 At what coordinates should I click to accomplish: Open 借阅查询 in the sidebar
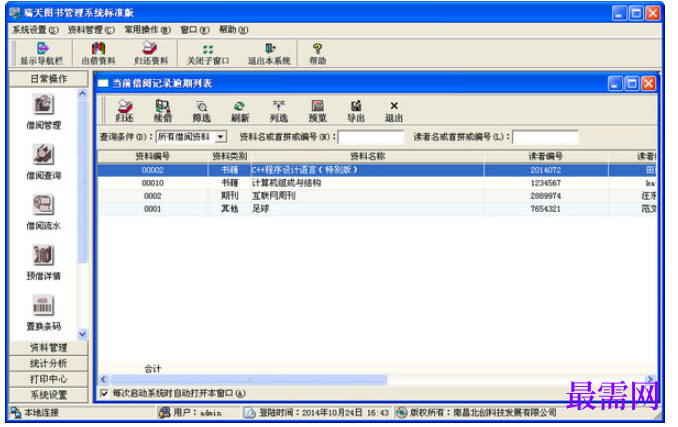tap(43, 154)
